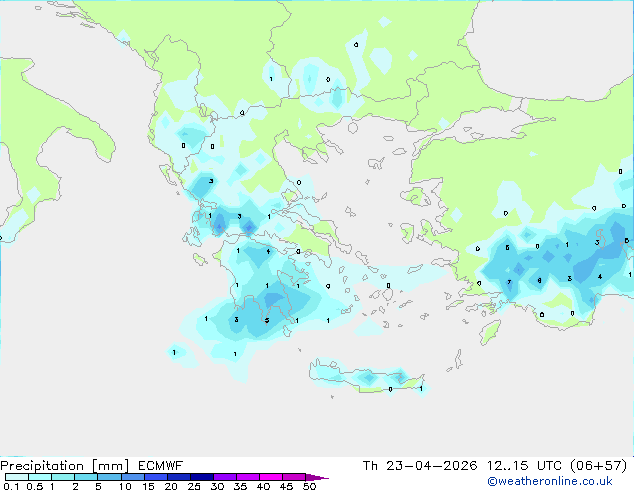This screenshot has width=634, height=490.
Task: Open the weatheronline.co.uk copyright link
Action: (x=550, y=481)
